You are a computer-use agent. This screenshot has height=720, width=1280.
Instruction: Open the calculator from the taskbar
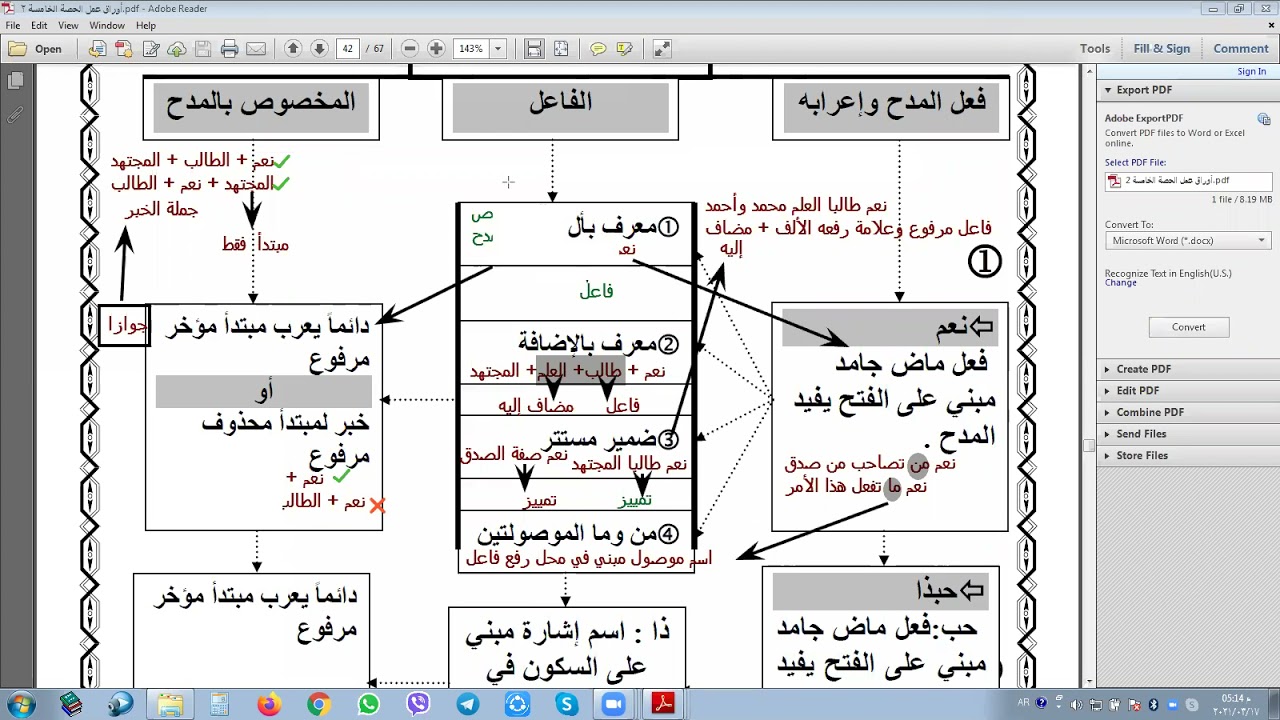pos(219,705)
